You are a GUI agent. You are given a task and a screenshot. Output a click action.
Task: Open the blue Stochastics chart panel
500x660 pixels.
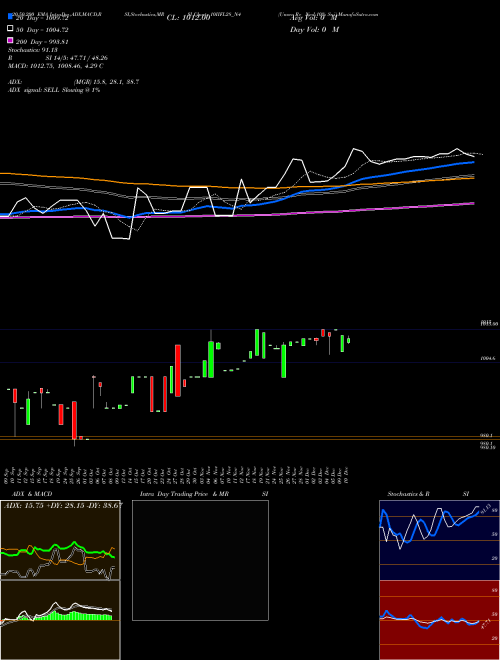pyautogui.click(x=439, y=540)
